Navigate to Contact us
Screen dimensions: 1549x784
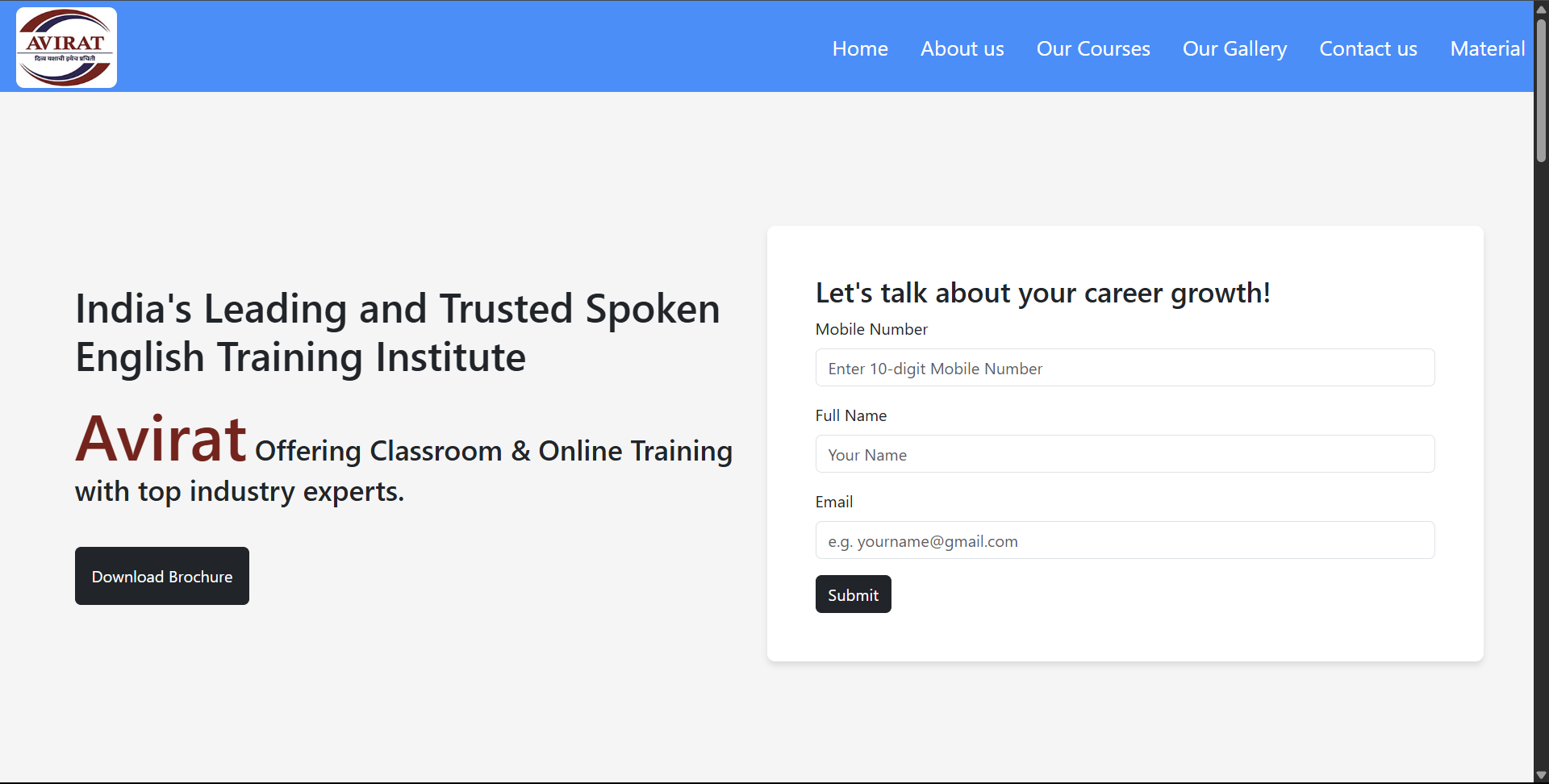1367,48
